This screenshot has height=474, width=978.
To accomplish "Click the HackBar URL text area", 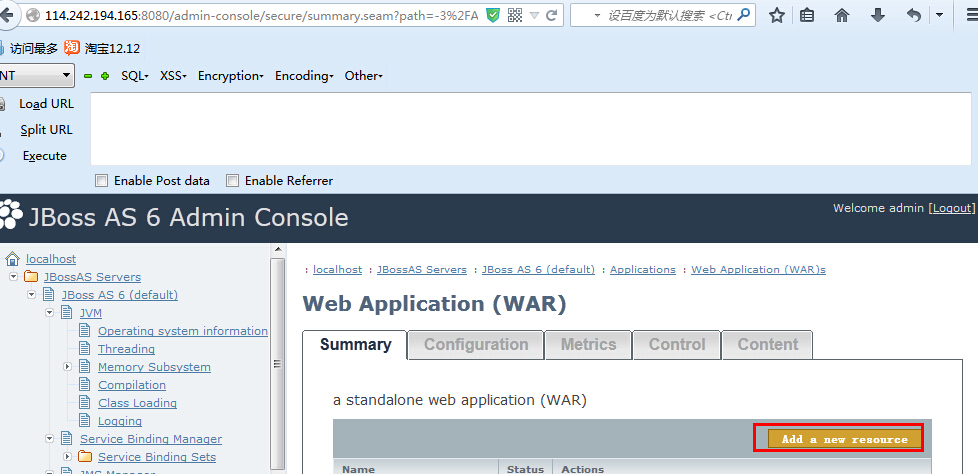I will click(x=531, y=129).
